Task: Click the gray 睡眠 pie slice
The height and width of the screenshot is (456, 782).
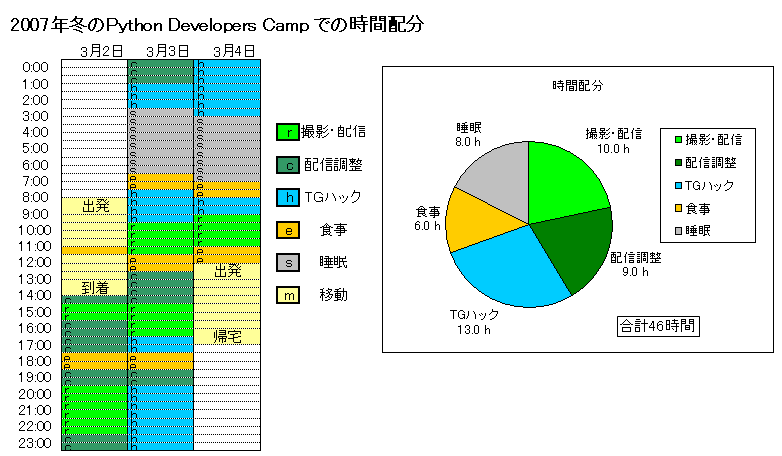Action: pyautogui.click(x=501, y=180)
